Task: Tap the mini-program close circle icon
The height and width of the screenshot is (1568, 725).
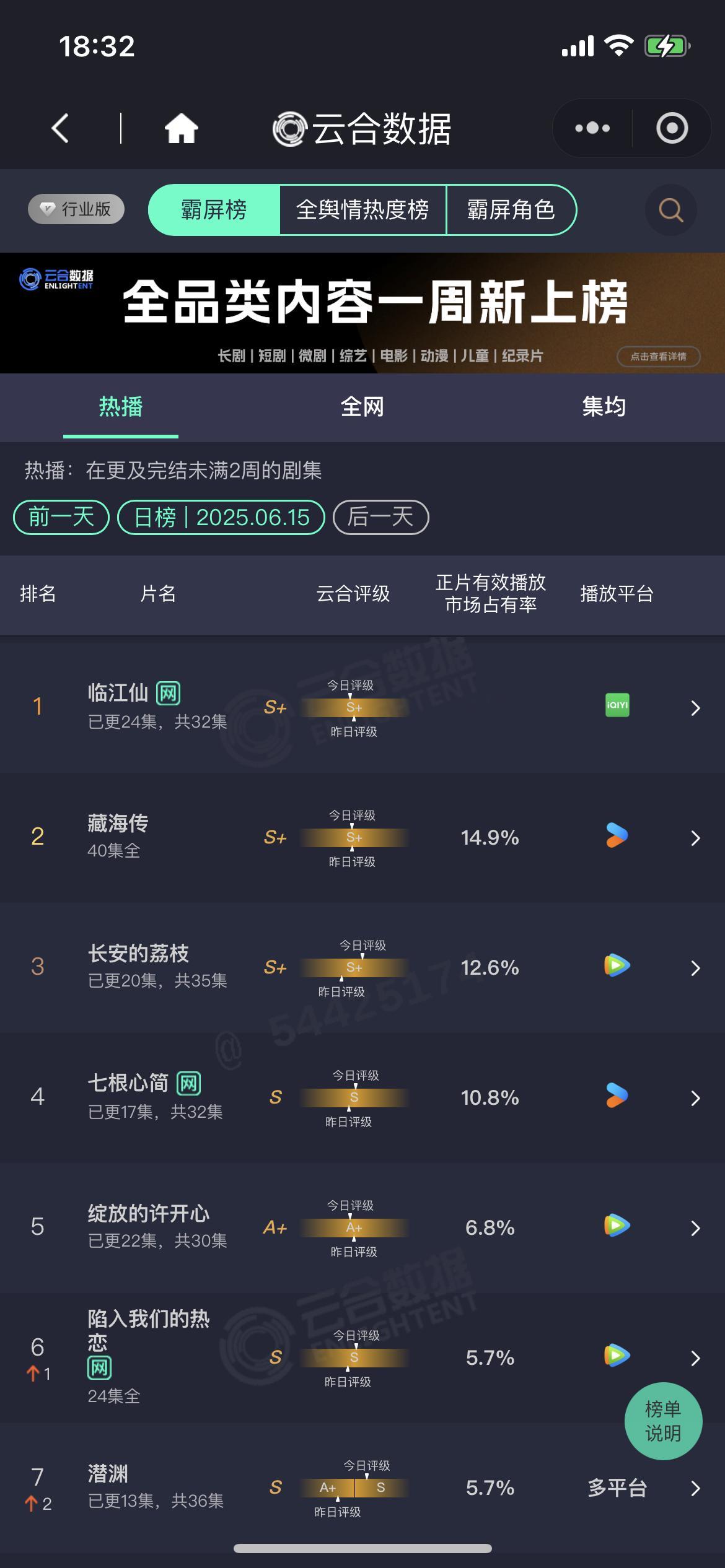Action: (672, 128)
